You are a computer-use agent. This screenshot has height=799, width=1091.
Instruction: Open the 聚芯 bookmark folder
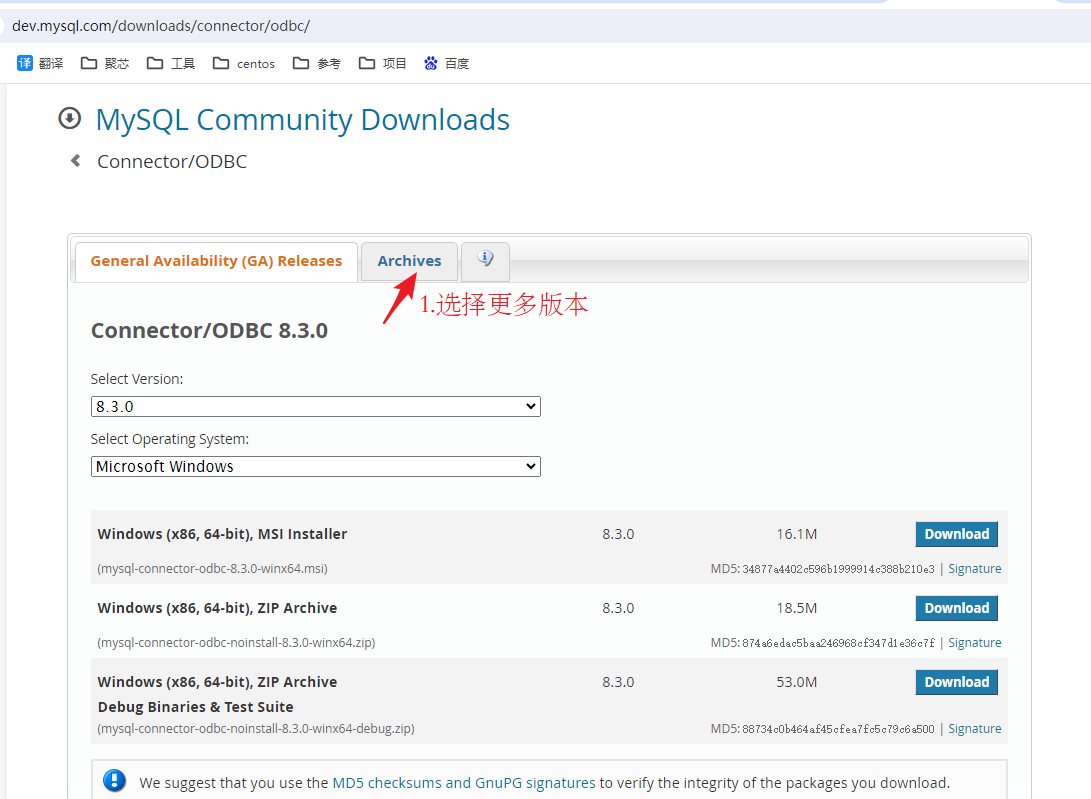tap(105, 63)
